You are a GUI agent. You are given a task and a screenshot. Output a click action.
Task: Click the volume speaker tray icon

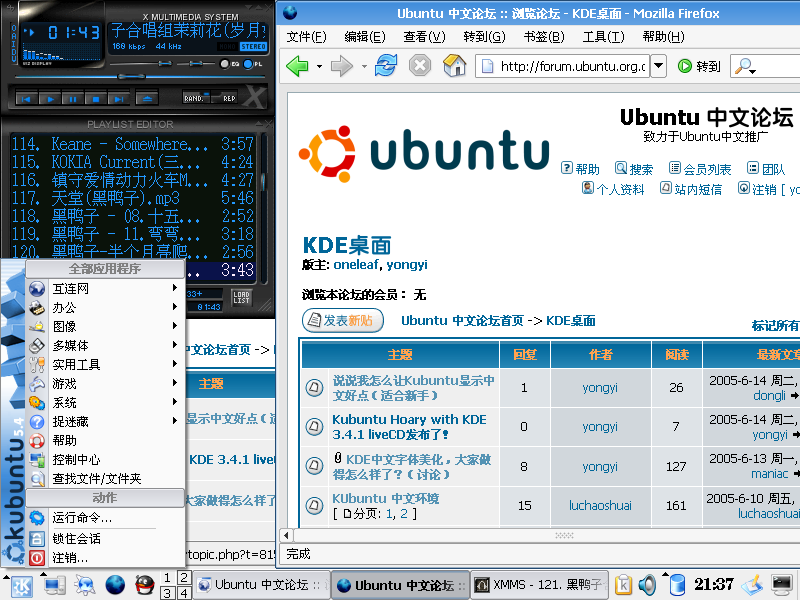647,585
